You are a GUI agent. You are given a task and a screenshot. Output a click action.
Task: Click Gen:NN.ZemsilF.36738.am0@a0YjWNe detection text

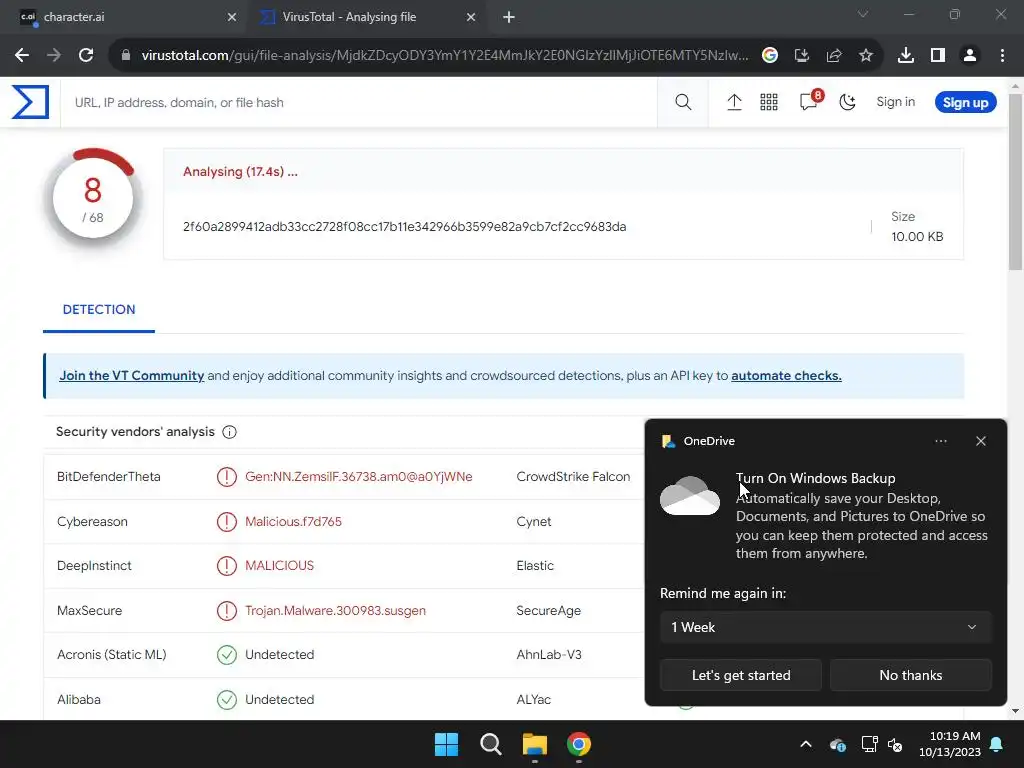click(x=359, y=477)
